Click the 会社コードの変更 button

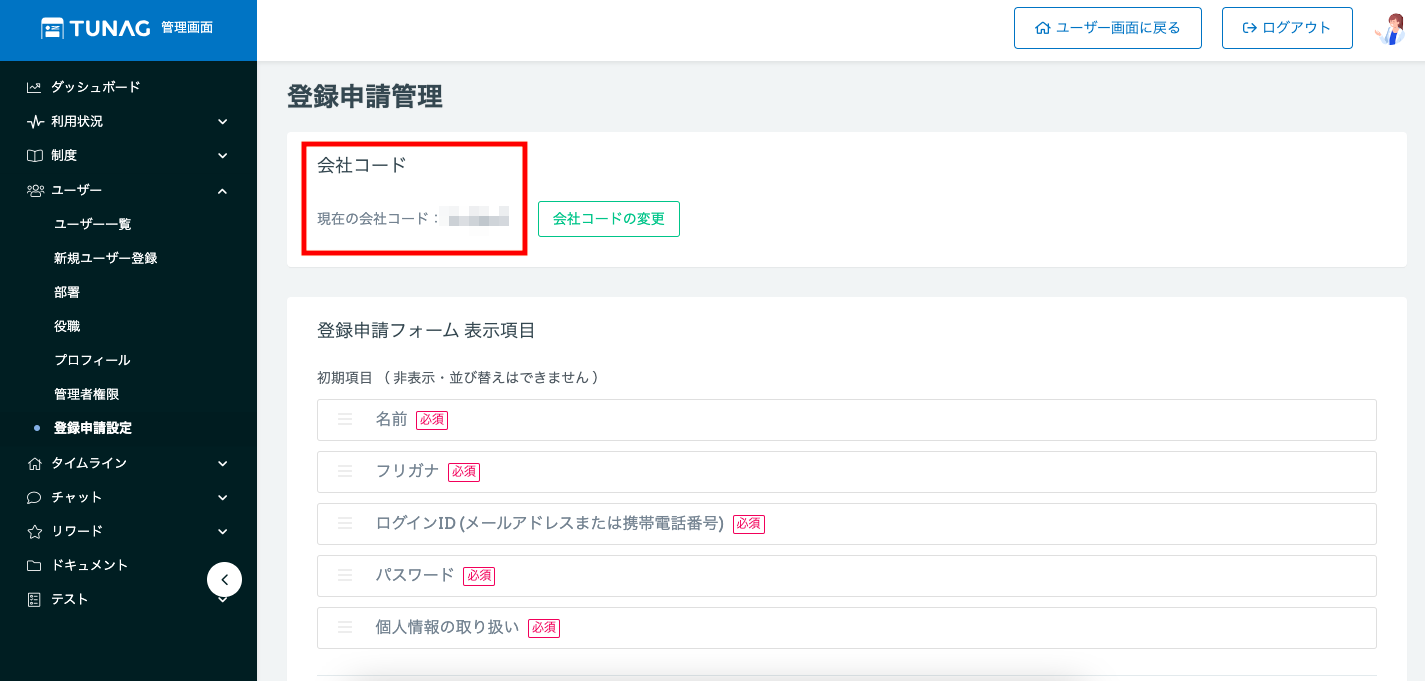(609, 219)
